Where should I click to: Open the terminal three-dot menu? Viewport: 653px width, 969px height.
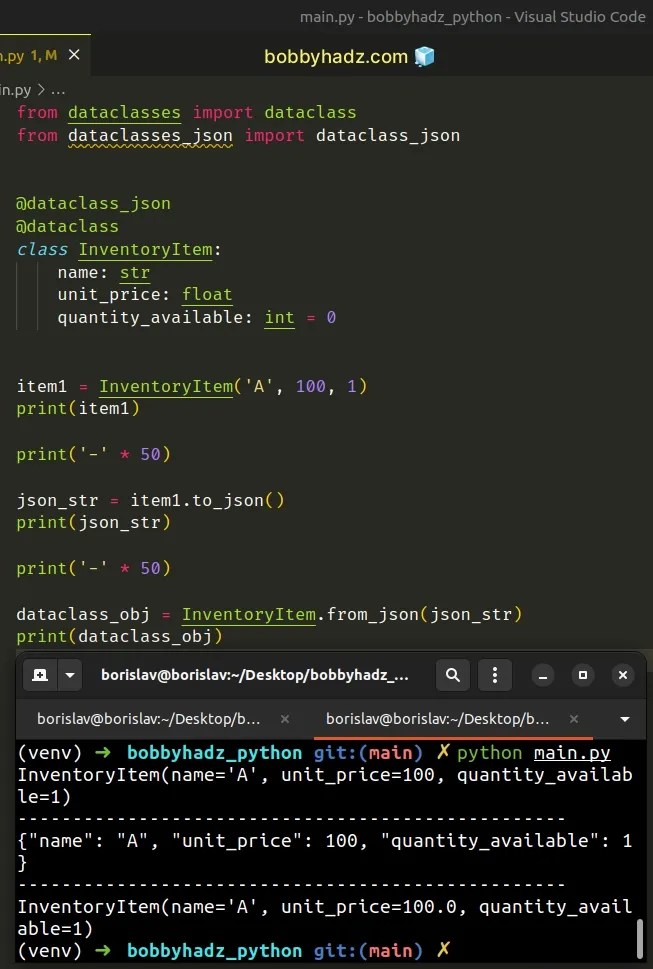point(494,675)
